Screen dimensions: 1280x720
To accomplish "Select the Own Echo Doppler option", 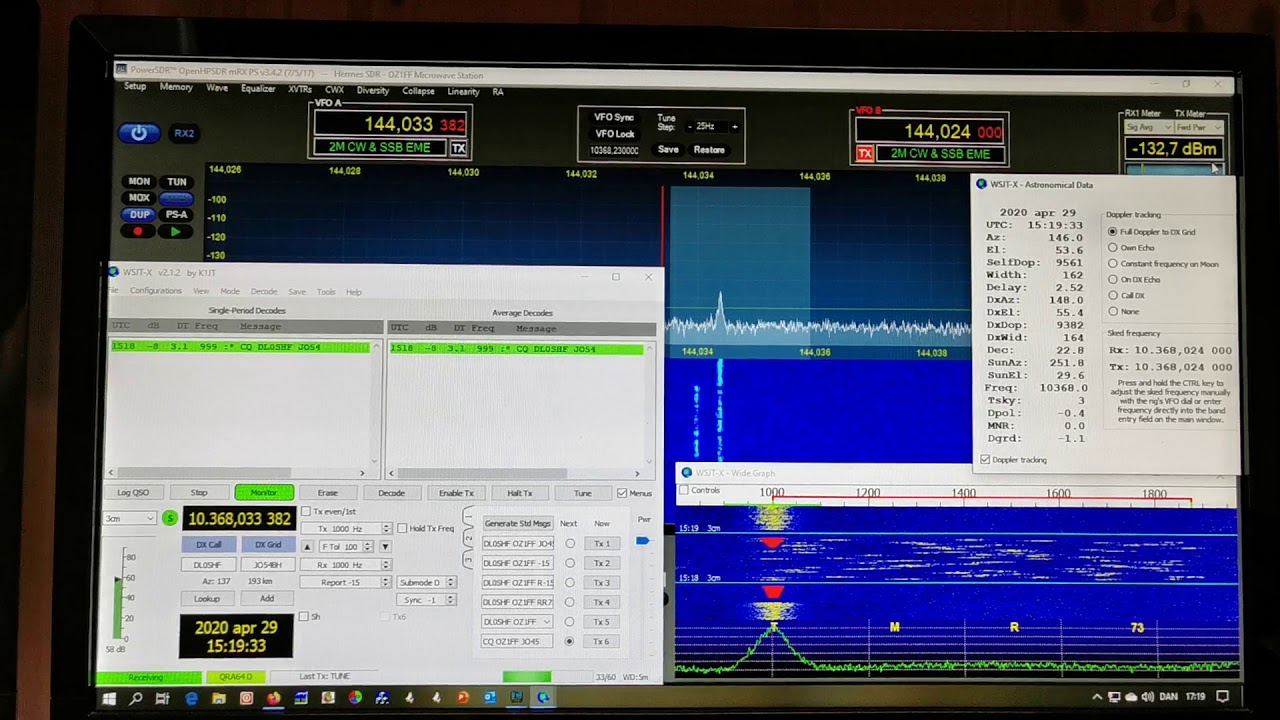I will [x=1113, y=248].
